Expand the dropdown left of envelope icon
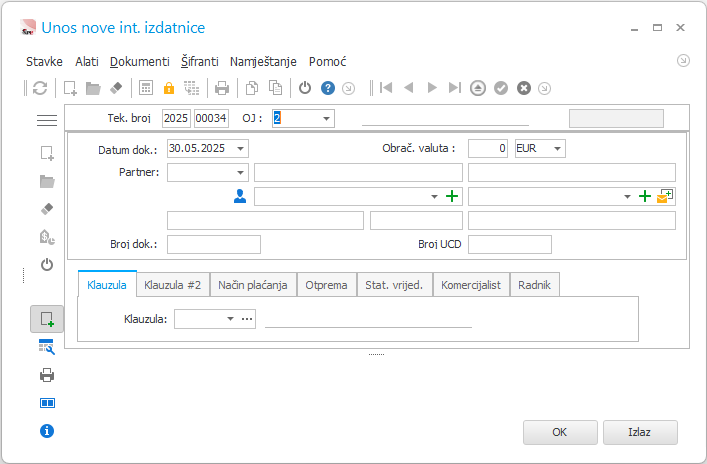Viewport: 707px width, 464px height. 627,197
